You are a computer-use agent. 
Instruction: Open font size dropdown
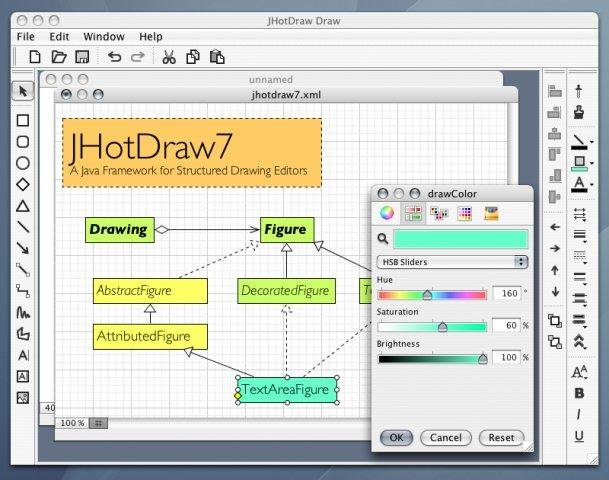pyautogui.click(x=579, y=372)
